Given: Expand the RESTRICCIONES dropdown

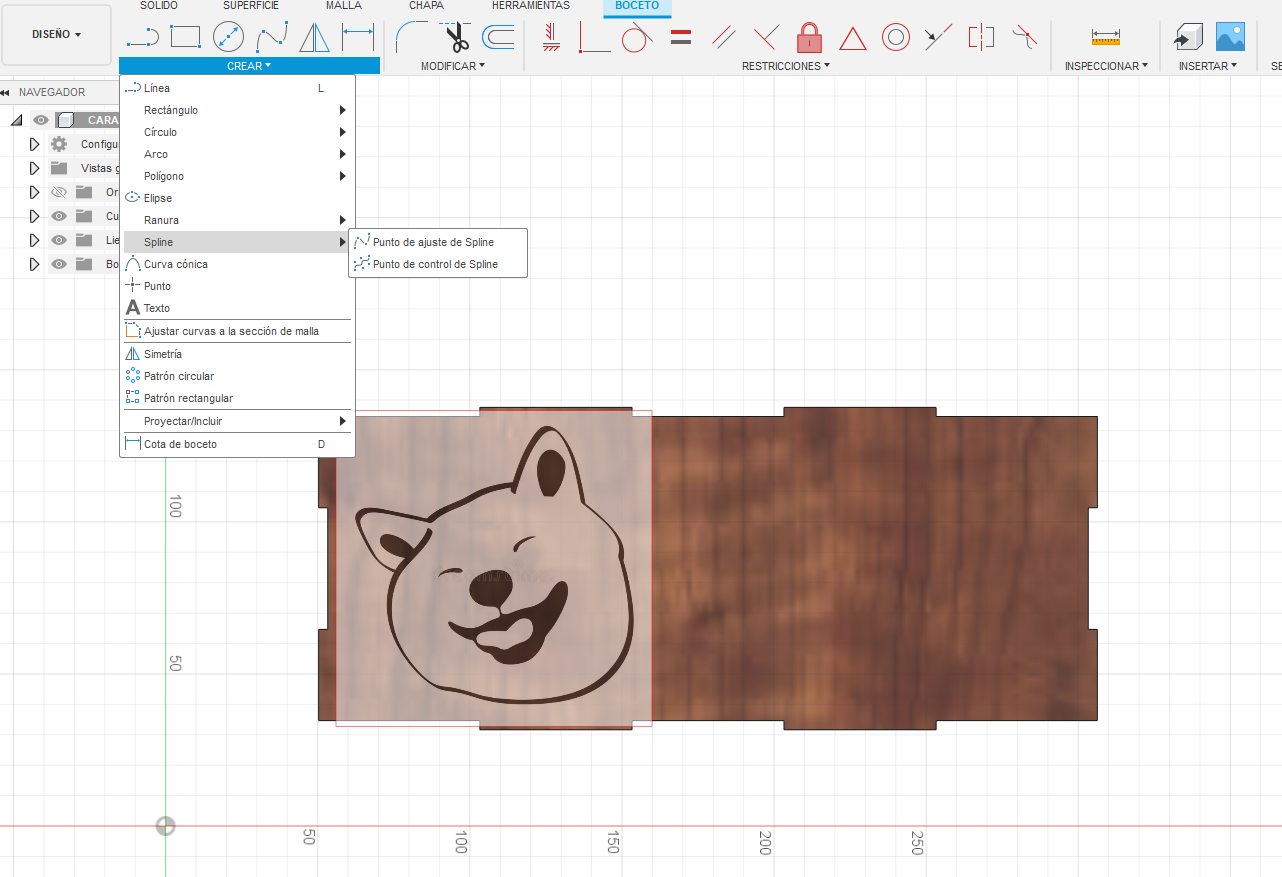Looking at the screenshot, I should coord(786,66).
